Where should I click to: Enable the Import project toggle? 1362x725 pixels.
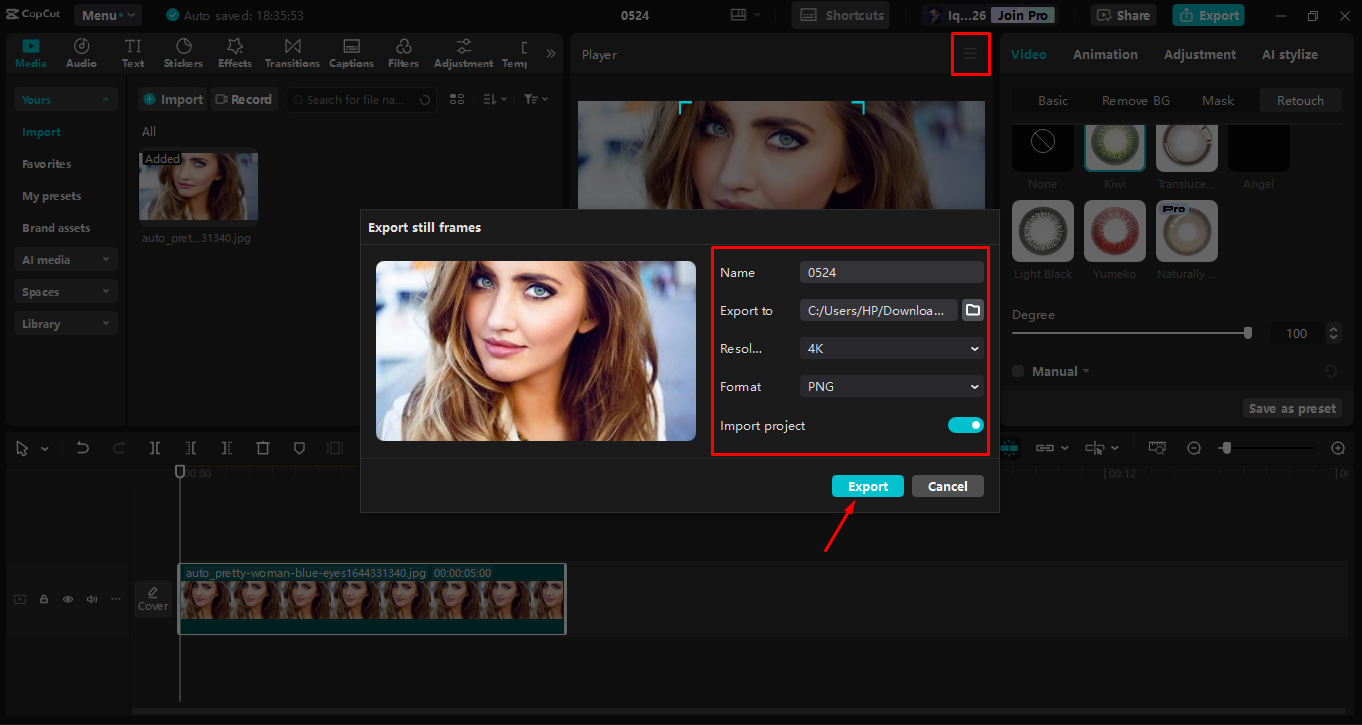(965, 425)
